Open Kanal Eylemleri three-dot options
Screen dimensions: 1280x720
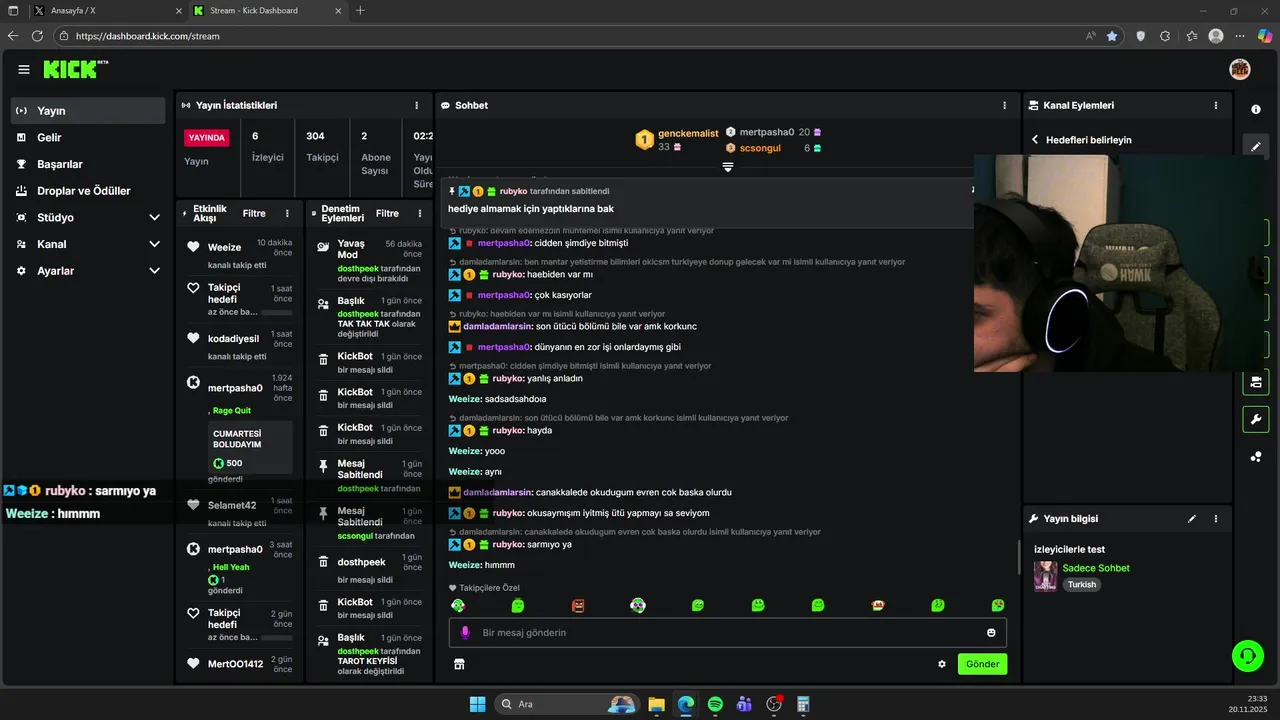[x=1216, y=105]
